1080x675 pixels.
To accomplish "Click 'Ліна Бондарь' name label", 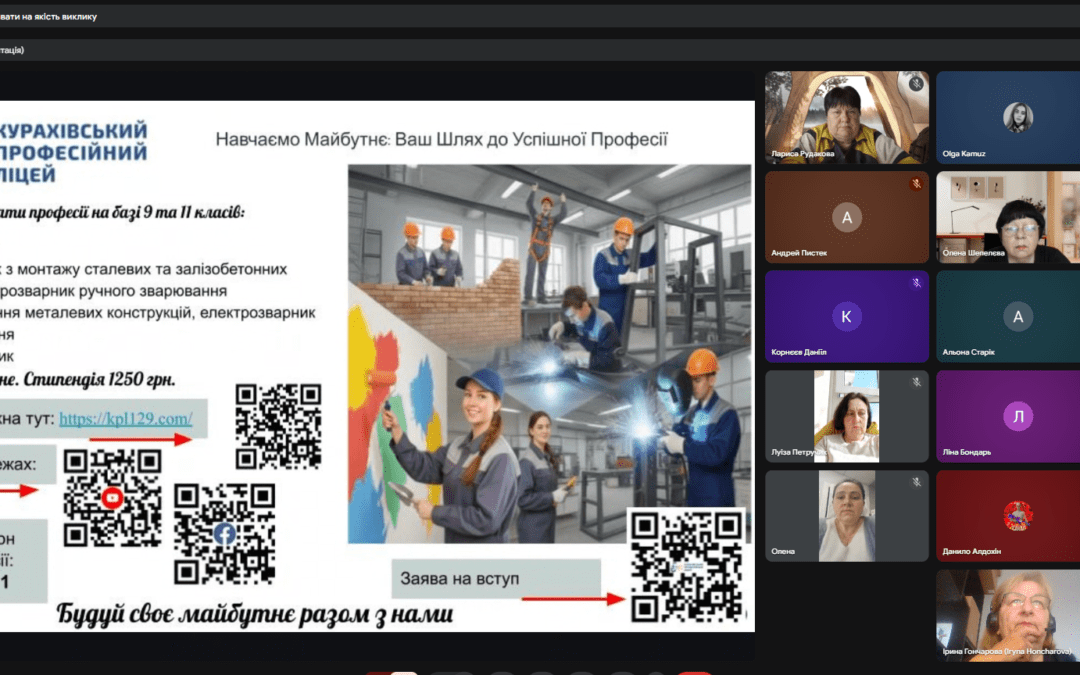I will click(x=966, y=453).
